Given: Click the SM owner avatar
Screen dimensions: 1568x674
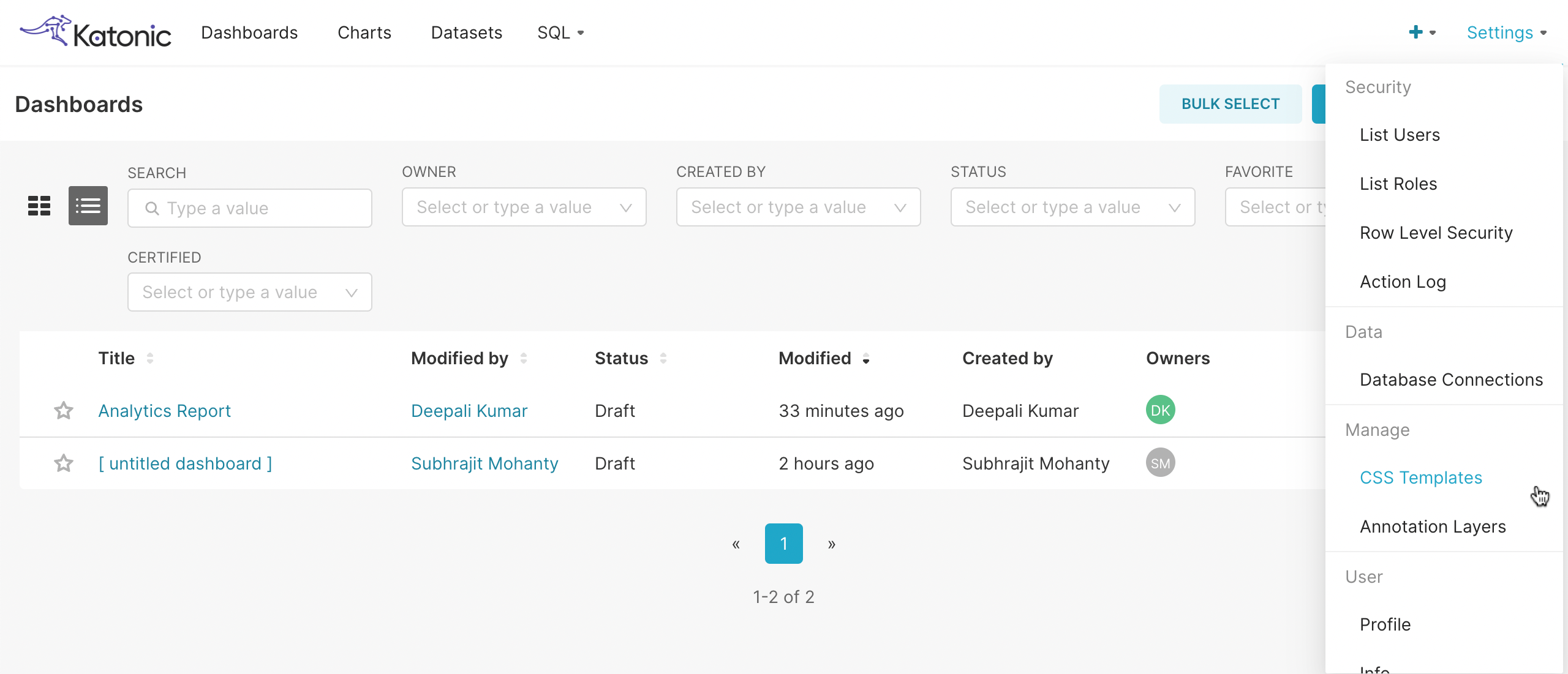Looking at the screenshot, I should [1160, 463].
